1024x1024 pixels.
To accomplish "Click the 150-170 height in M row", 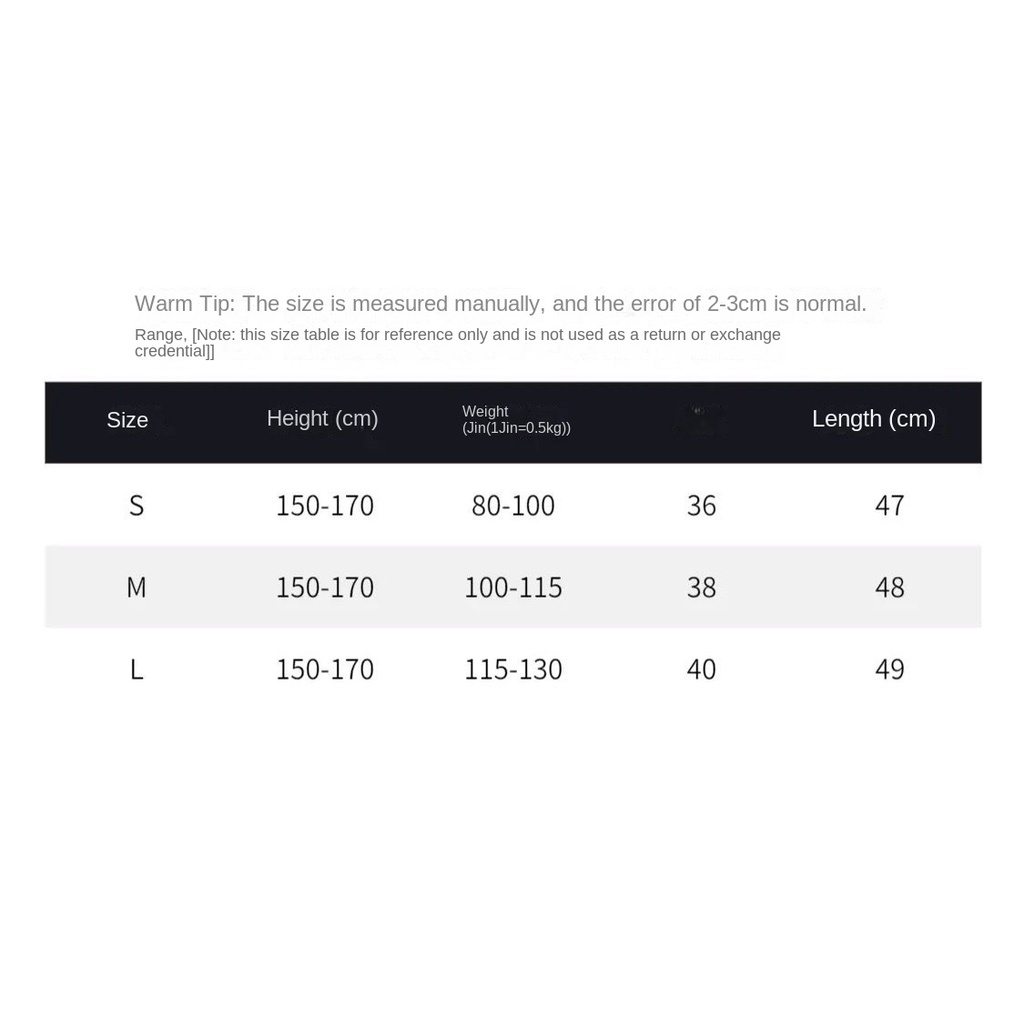I will click(x=325, y=588).
